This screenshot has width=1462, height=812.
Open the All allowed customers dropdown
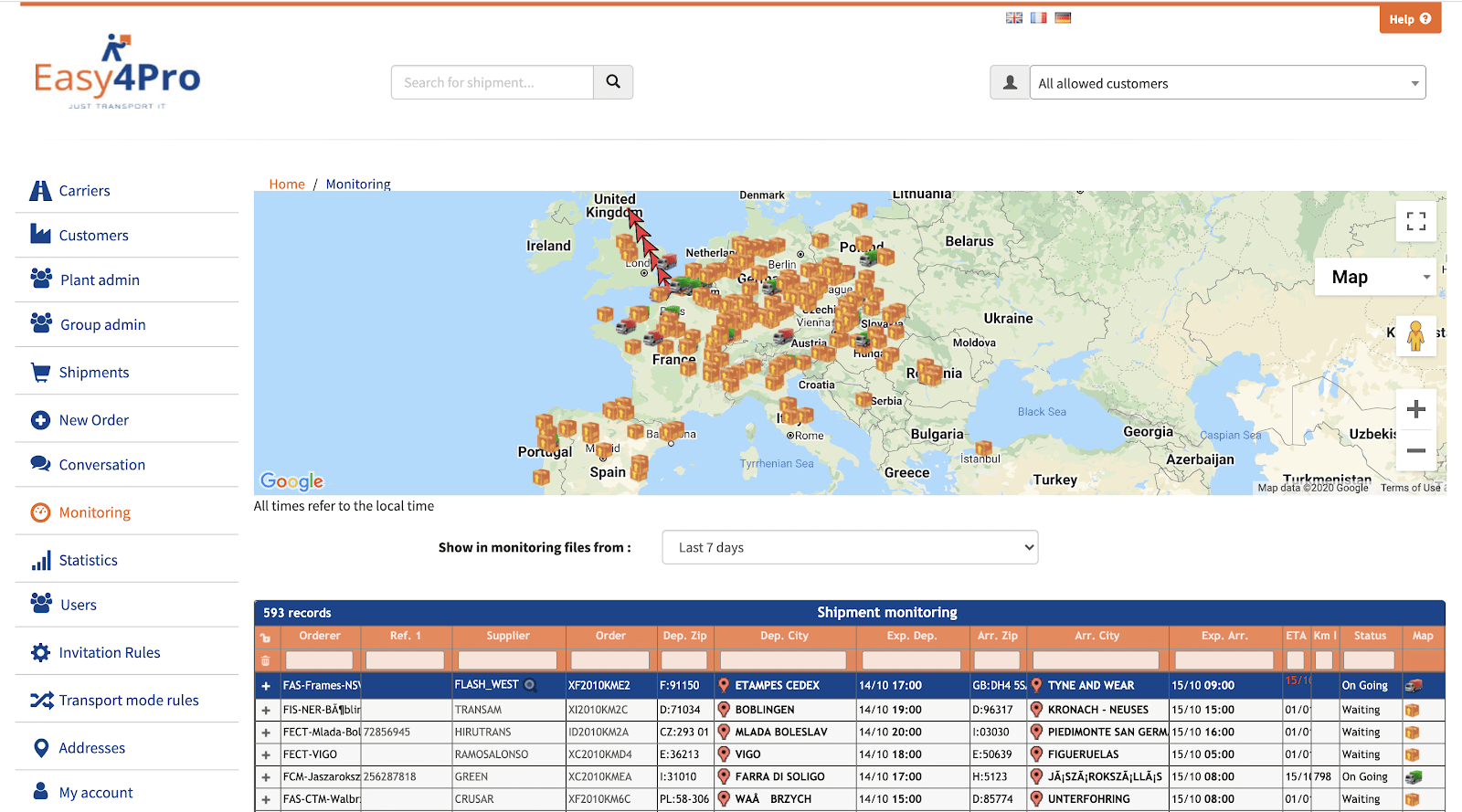[x=1226, y=83]
